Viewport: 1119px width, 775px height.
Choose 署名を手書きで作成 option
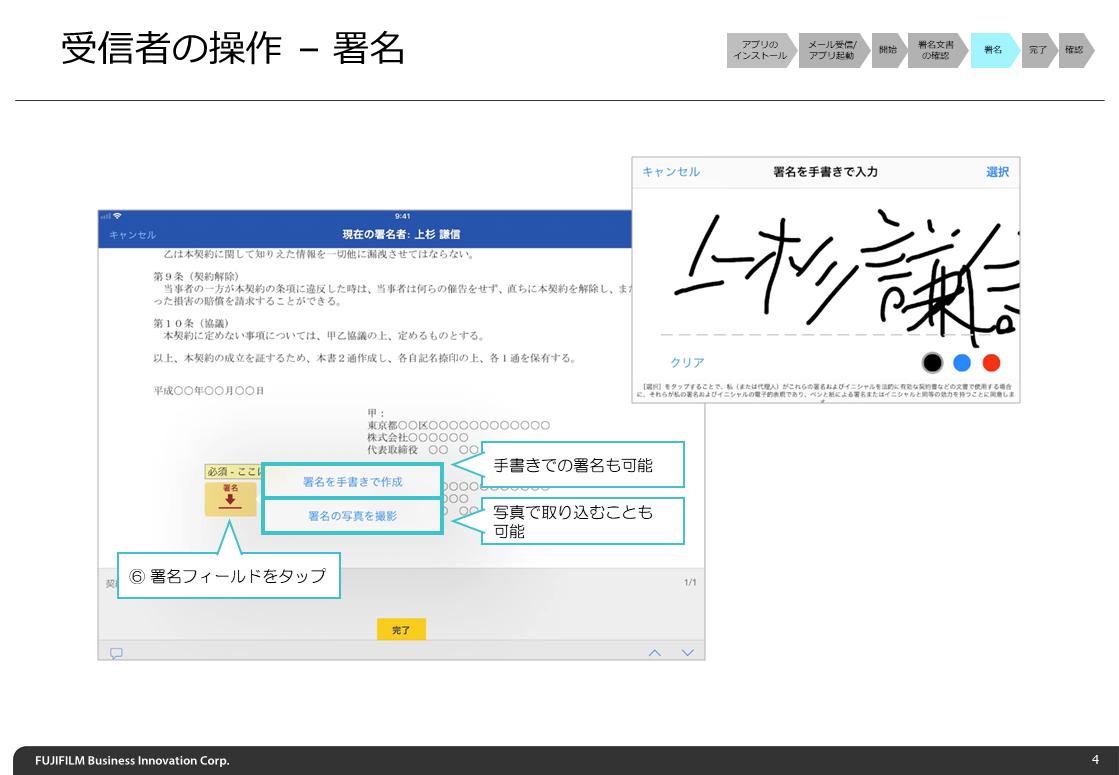click(x=352, y=480)
